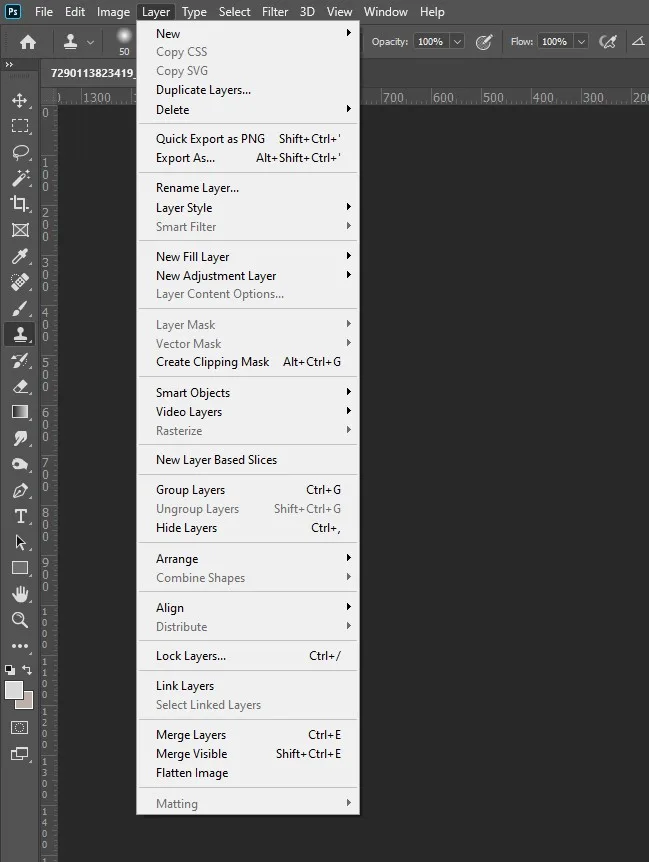
Task: Choose Flatten Image entry
Action: pyautogui.click(x=248, y=773)
